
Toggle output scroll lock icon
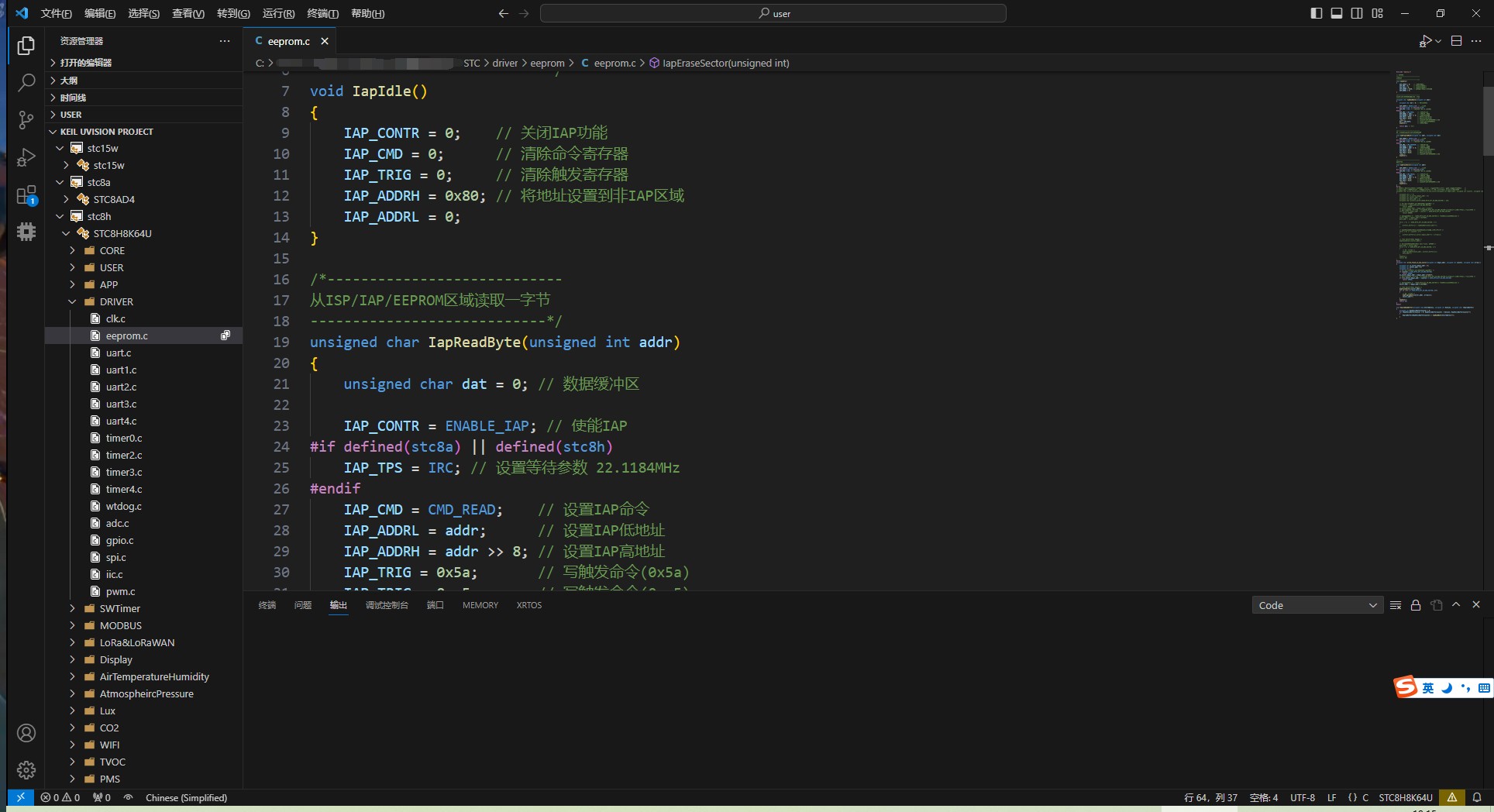tap(1416, 605)
